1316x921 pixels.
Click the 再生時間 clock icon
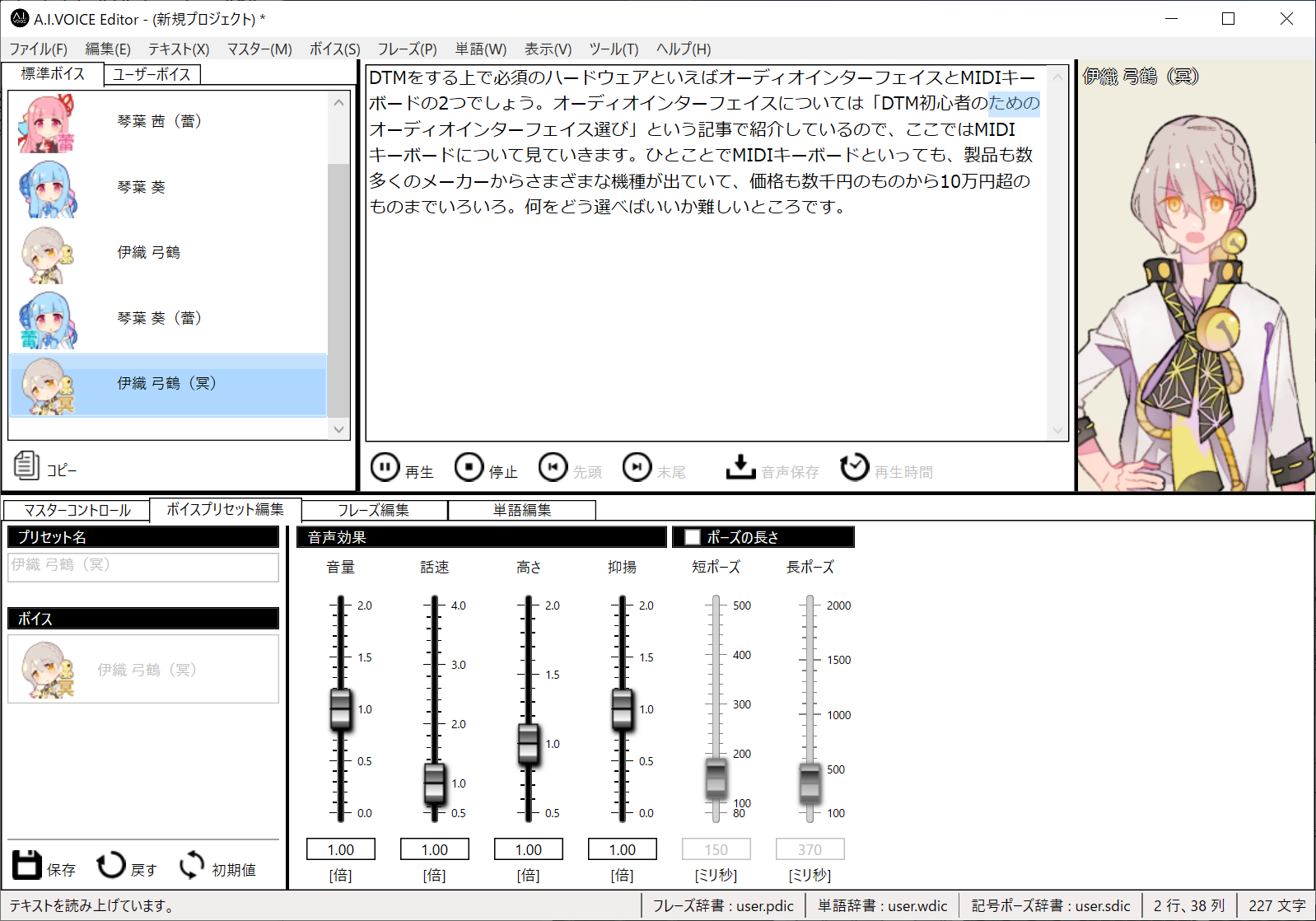(854, 467)
